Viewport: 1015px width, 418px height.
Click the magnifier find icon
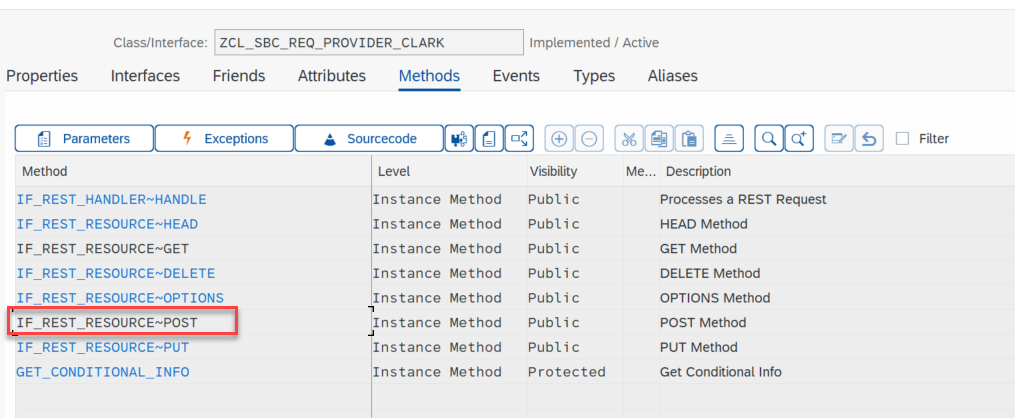(x=769, y=138)
